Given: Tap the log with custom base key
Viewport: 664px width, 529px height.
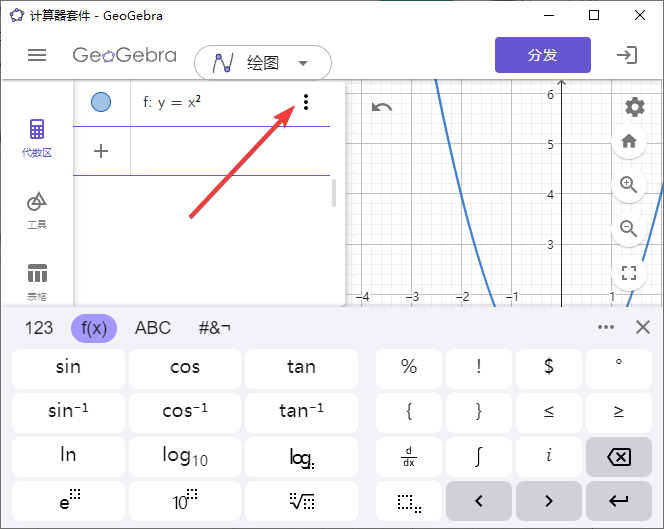Looking at the screenshot, I should point(301,456).
